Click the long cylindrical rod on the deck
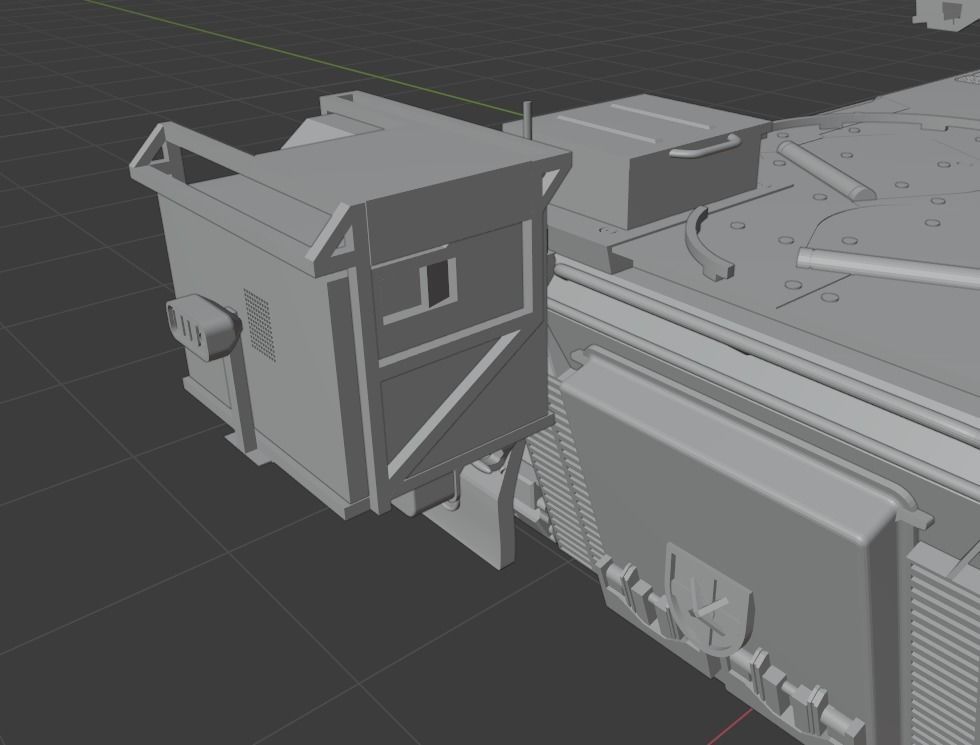 click(888, 266)
